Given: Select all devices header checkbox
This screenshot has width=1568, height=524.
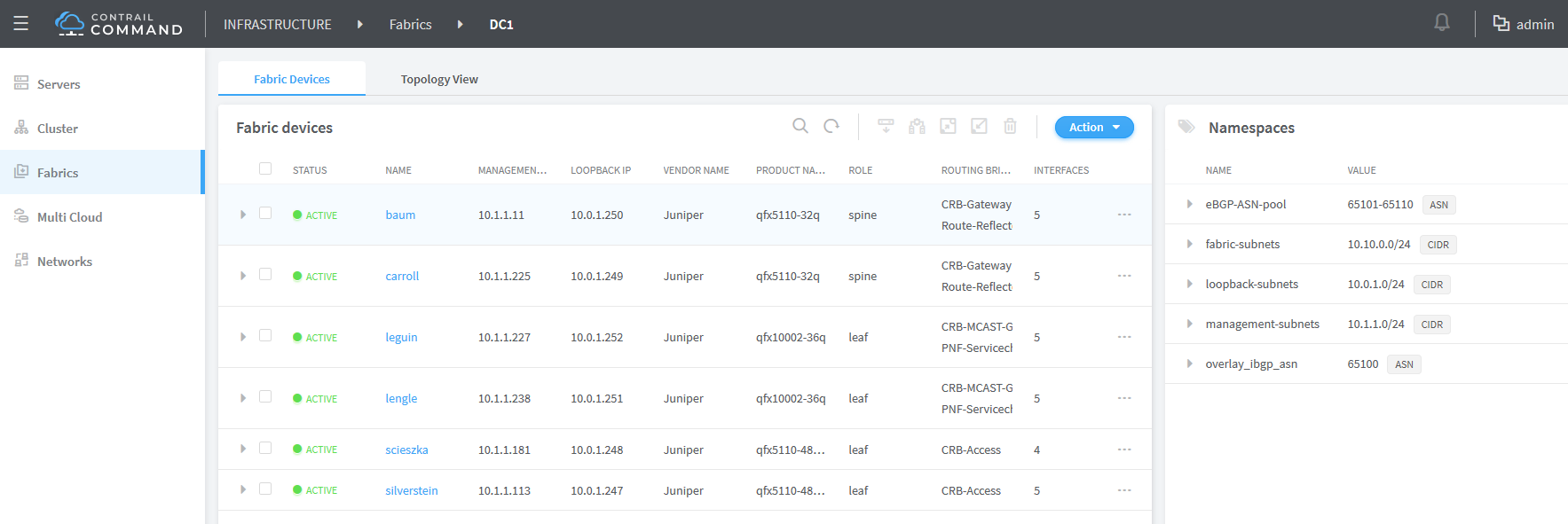Looking at the screenshot, I should click(x=265, y=168).
